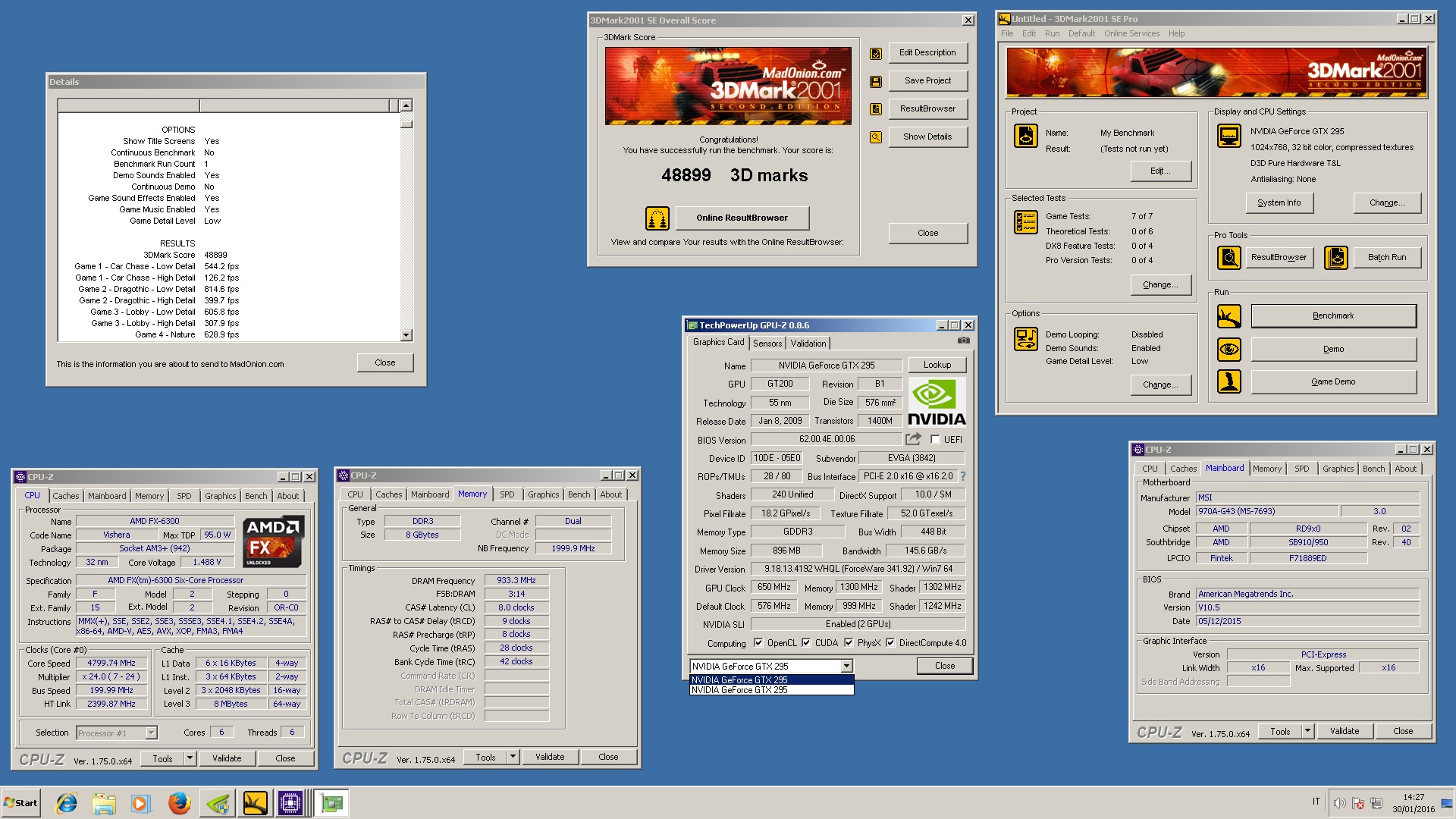Screen dimensions: 1456x819
Task: Switch to GPU-Z taskbar icon
Action: [332, 803]
